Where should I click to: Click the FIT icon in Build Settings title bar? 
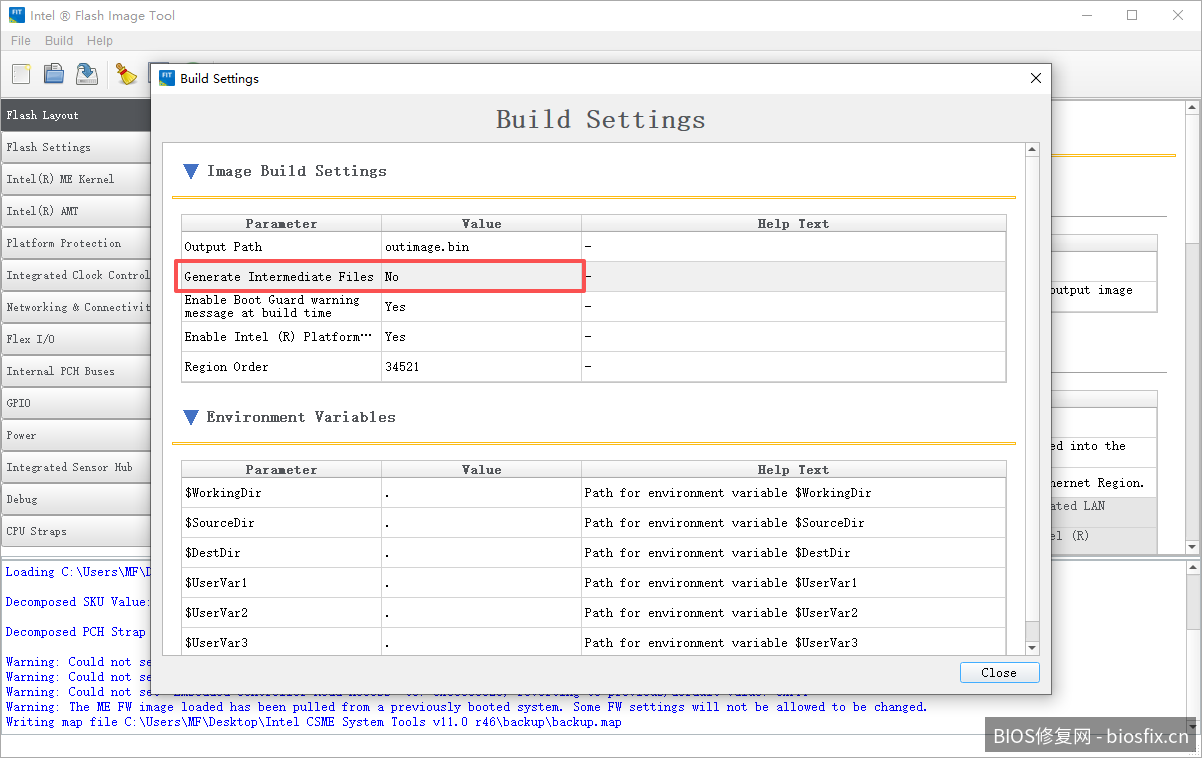tap(167, 78)
